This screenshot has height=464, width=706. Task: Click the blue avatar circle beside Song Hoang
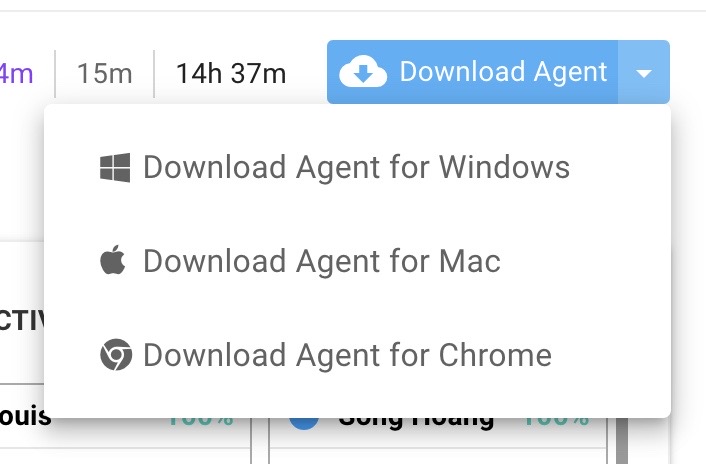coord(304,424)
